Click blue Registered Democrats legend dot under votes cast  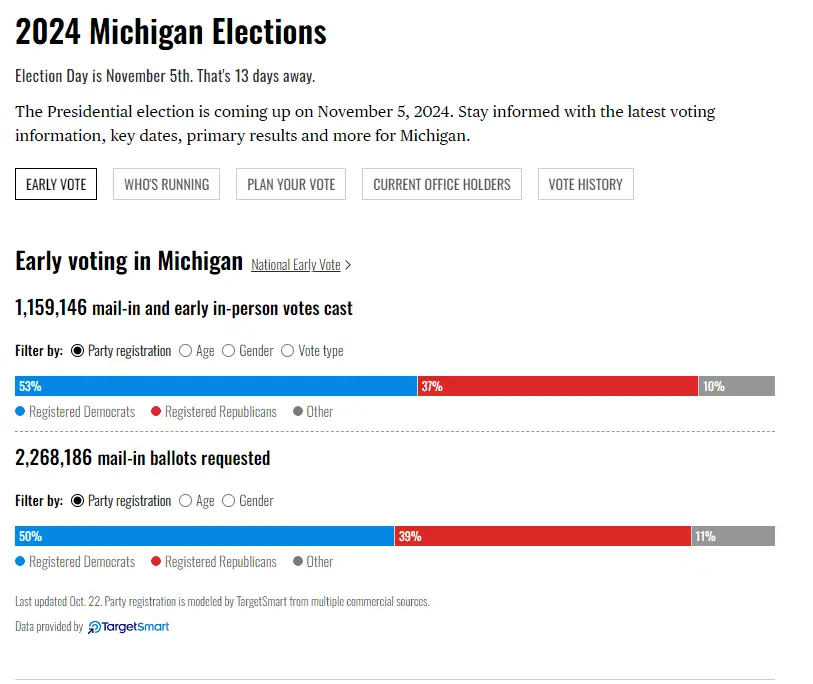(x=20, y=411)
